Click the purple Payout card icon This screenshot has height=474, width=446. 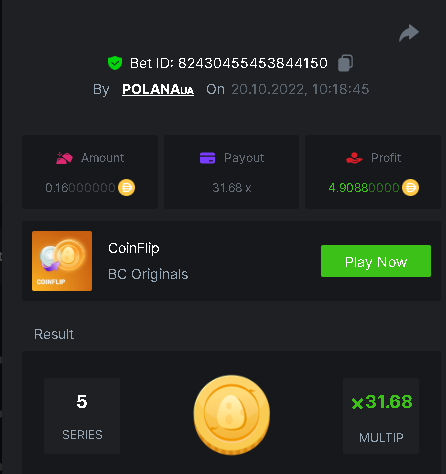(207, 158)
